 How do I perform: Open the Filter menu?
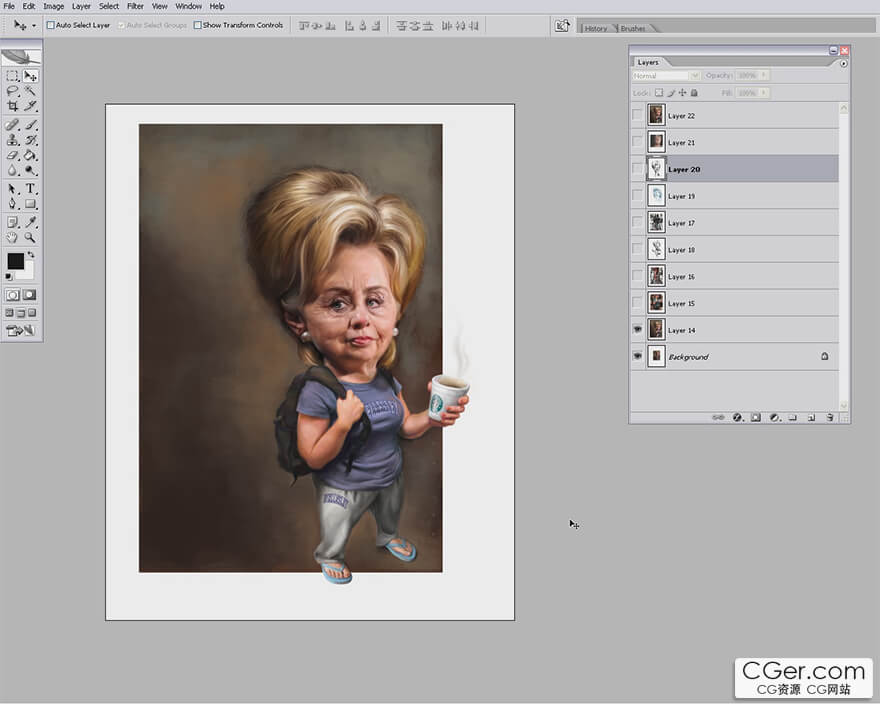[134, 6]
